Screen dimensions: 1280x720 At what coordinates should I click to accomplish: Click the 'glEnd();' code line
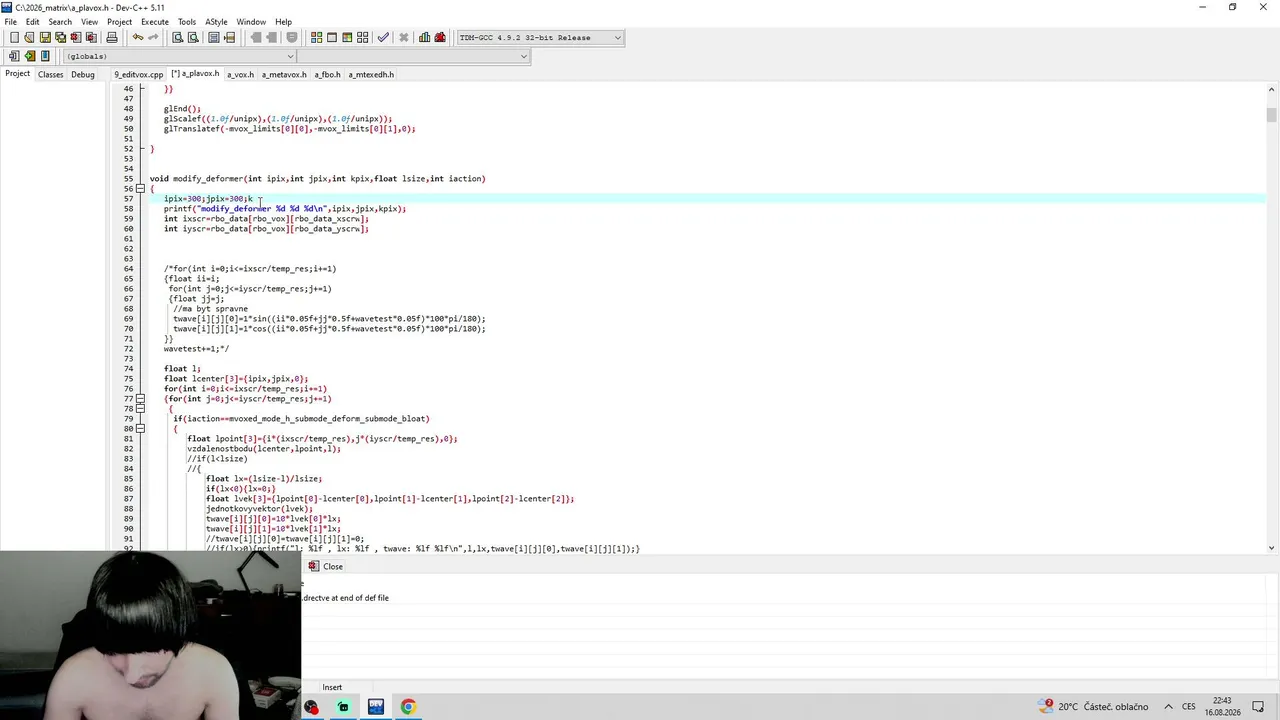coord(182,109)
